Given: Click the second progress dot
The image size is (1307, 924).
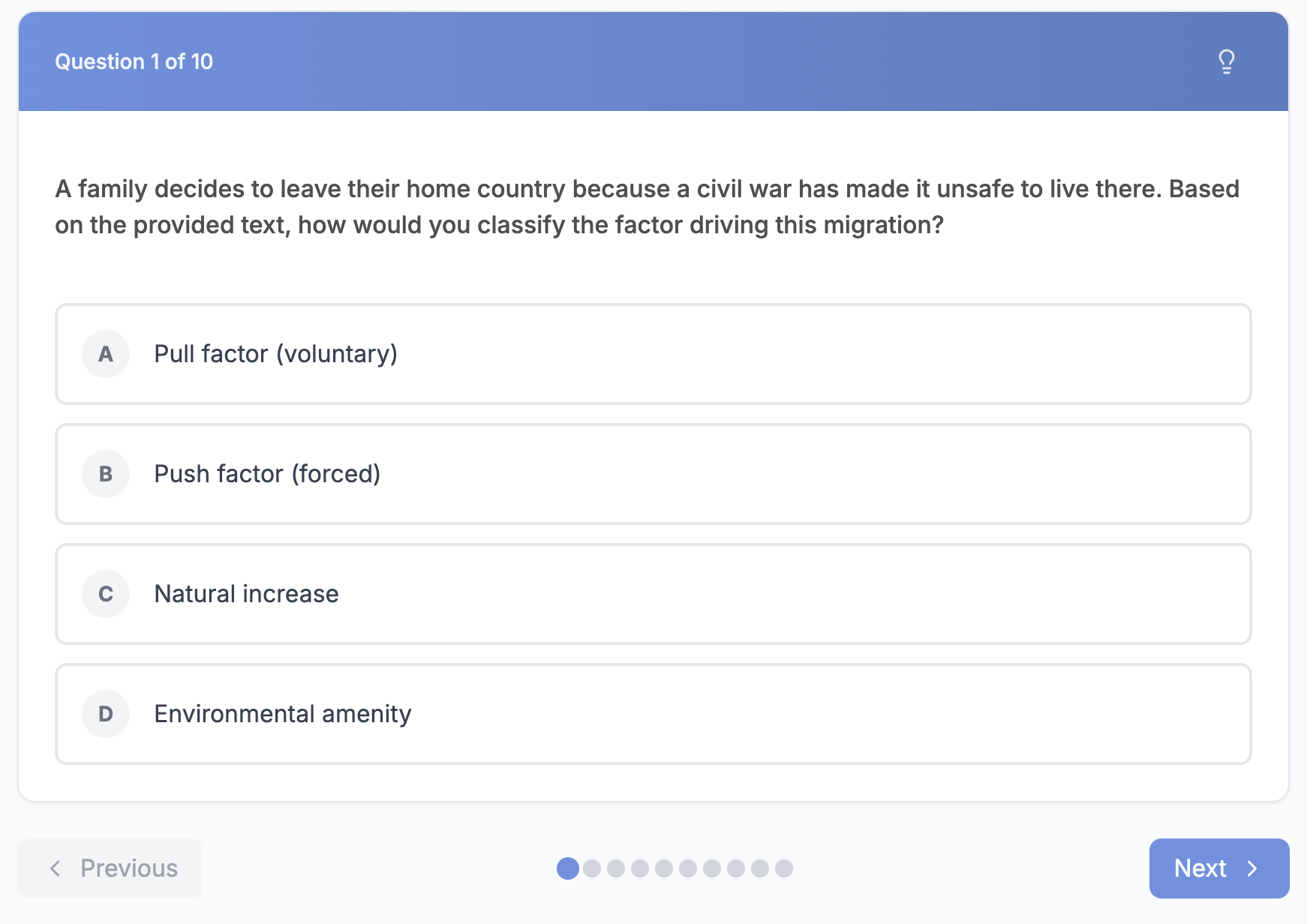Looking at the screenshot, I should tap(592, 868).
